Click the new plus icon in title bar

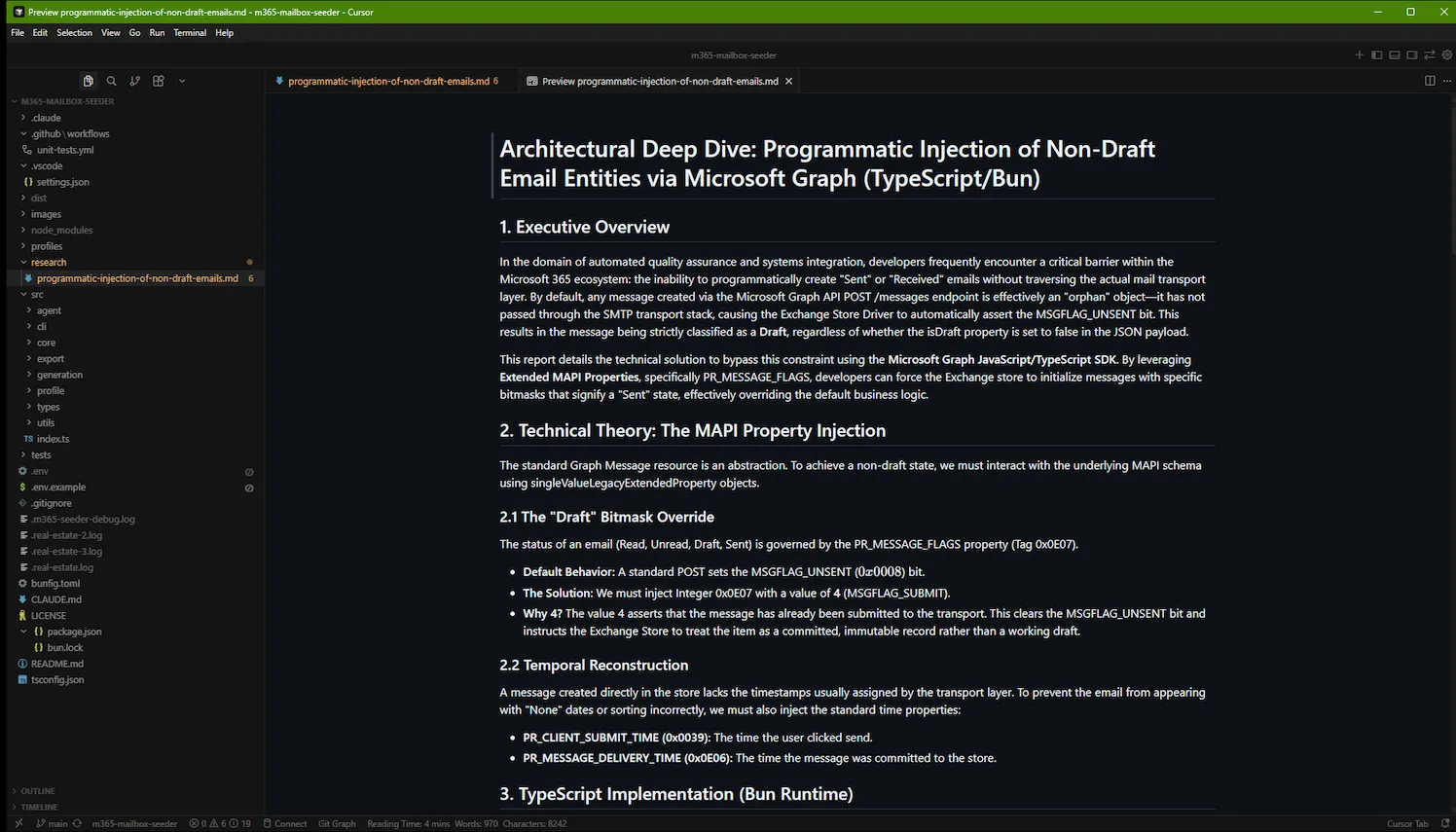point(1360,55)
